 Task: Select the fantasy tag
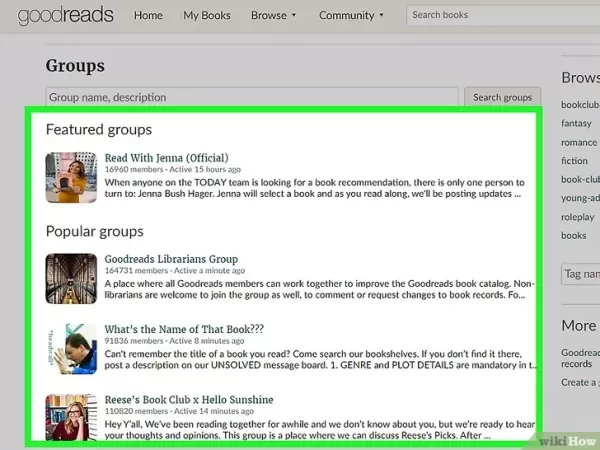pyautogui.click(x=576, y=123)
